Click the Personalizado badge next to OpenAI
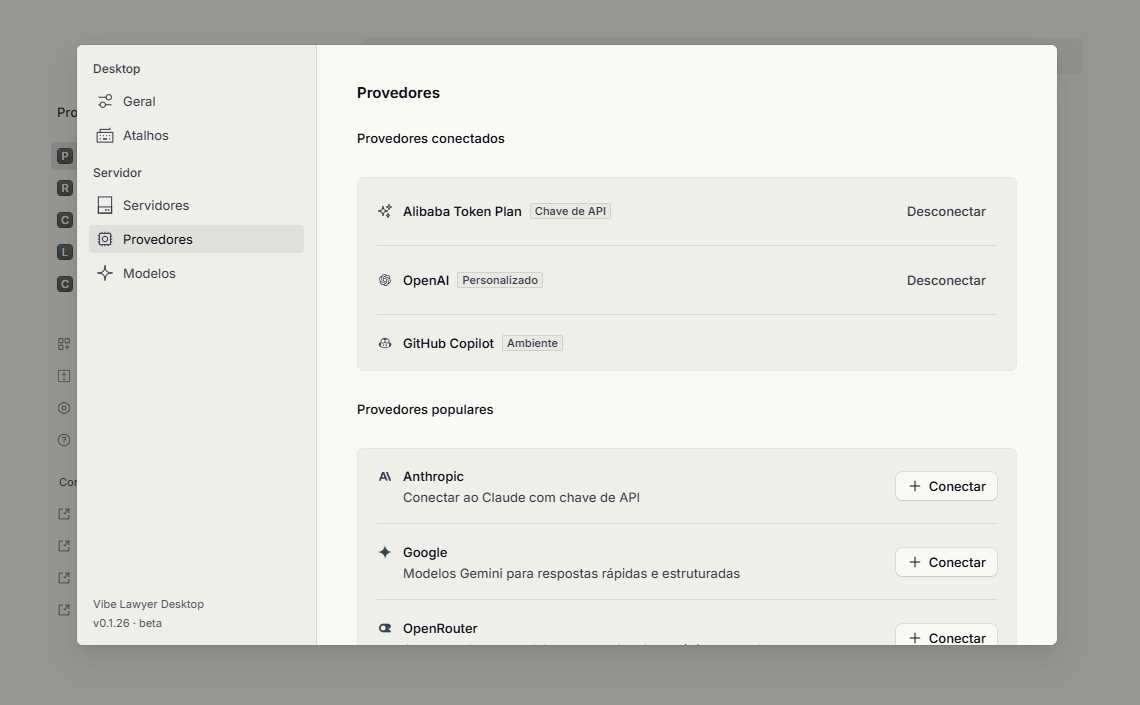Viewport: 1140px width, 705px height. (500, 281)
